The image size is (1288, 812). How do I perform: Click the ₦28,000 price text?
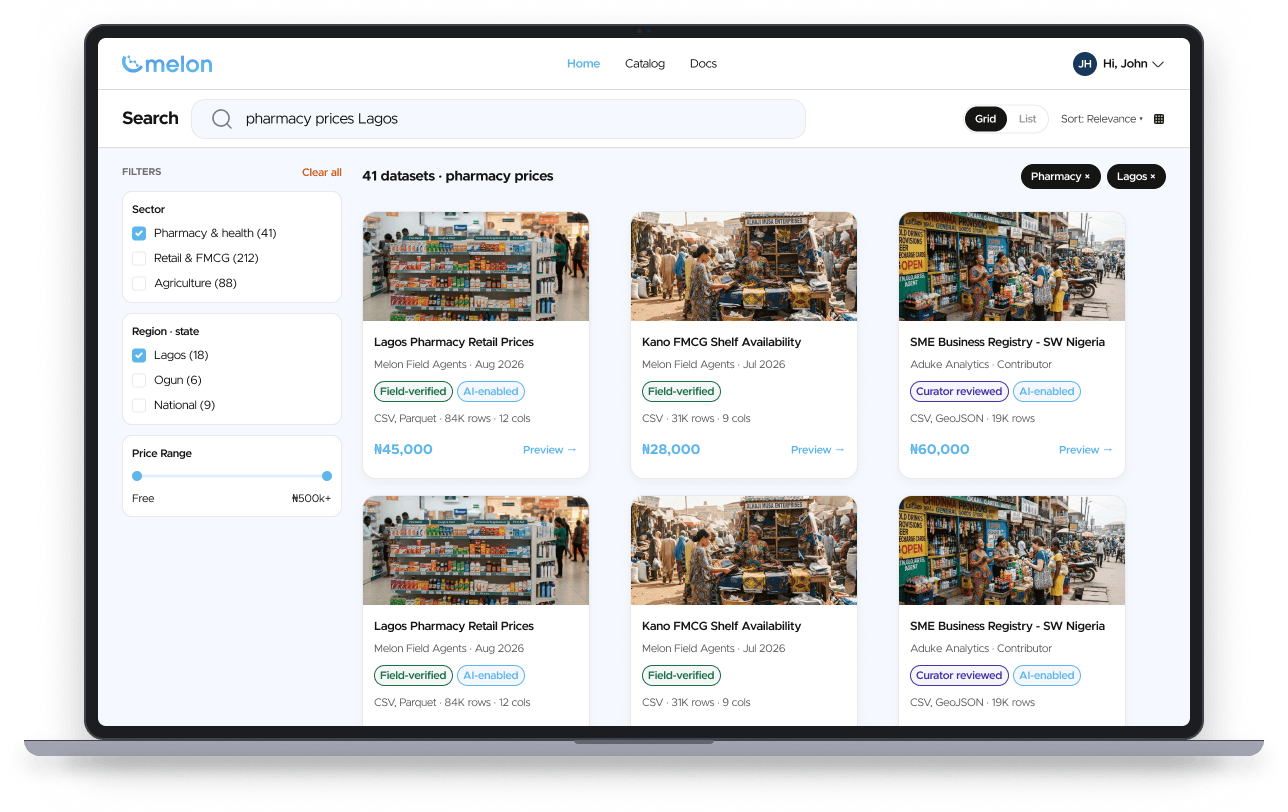(x=671, y=450)
